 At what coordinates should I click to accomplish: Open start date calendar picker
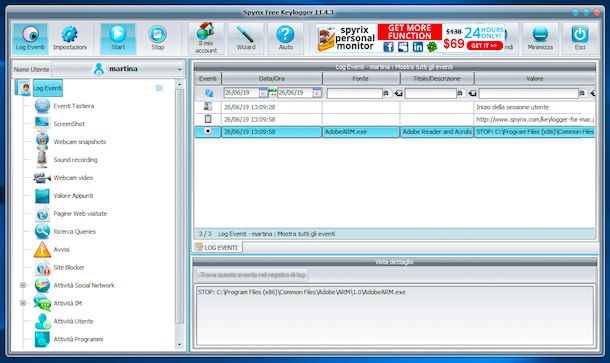pos(263,93)
